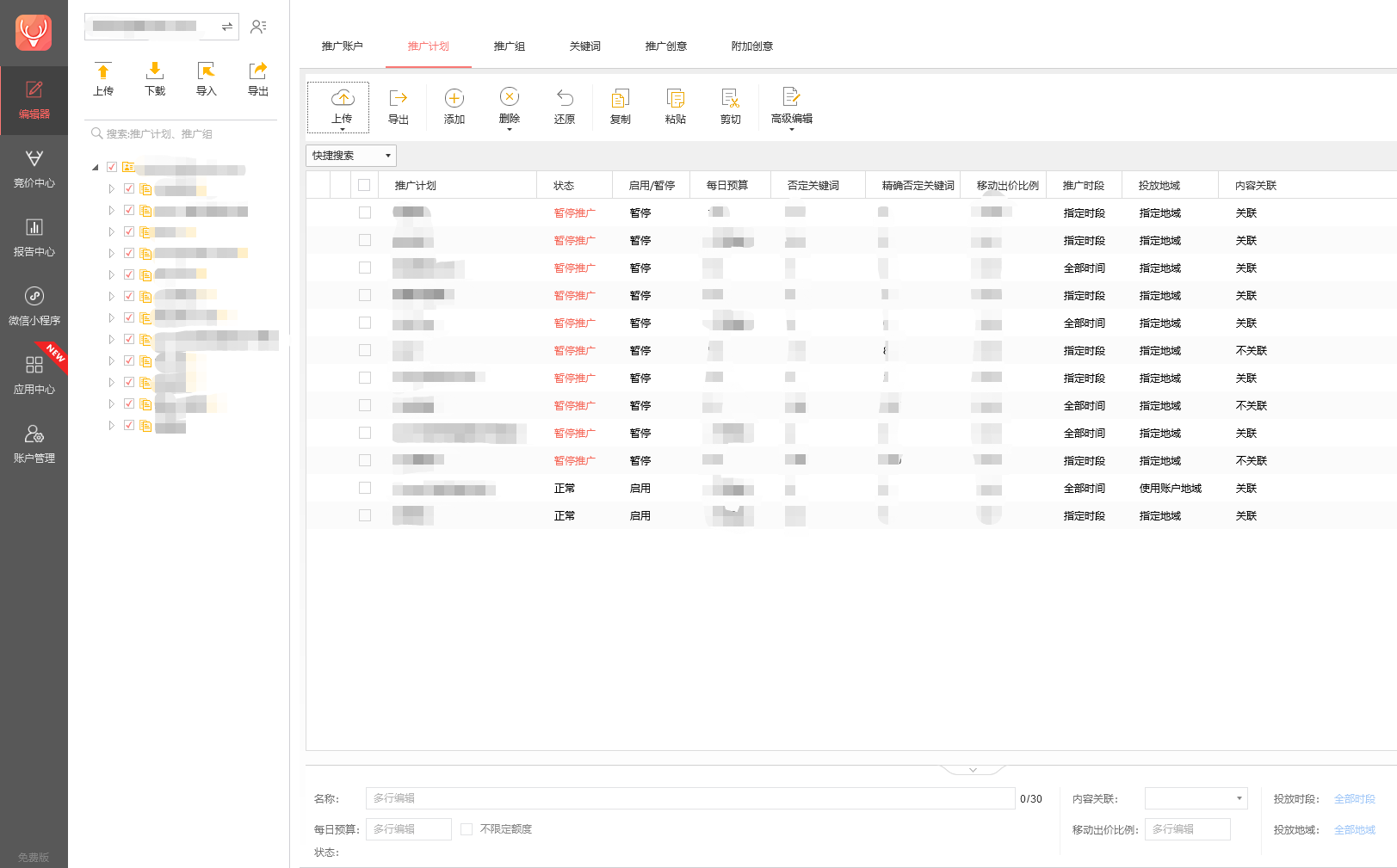This screenshot has height=868, width=1397.
Task: Switch to the 推广组 tab
Action: [510, 46]
